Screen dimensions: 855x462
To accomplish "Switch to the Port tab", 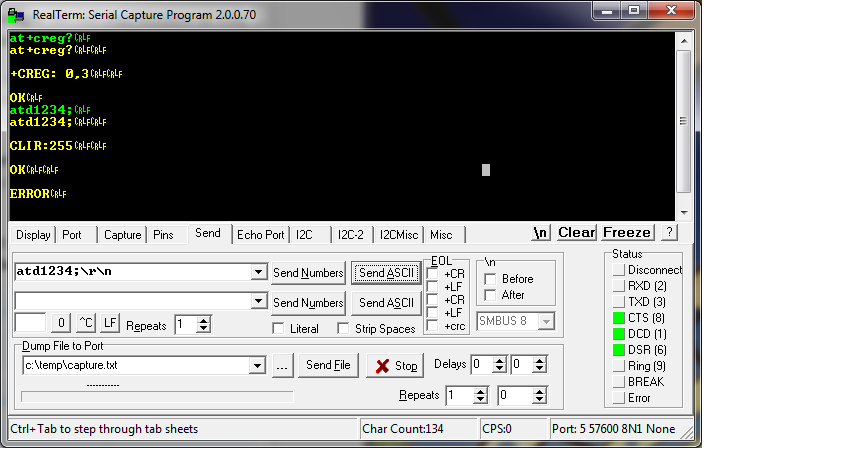I will click(x=72, y=235).
